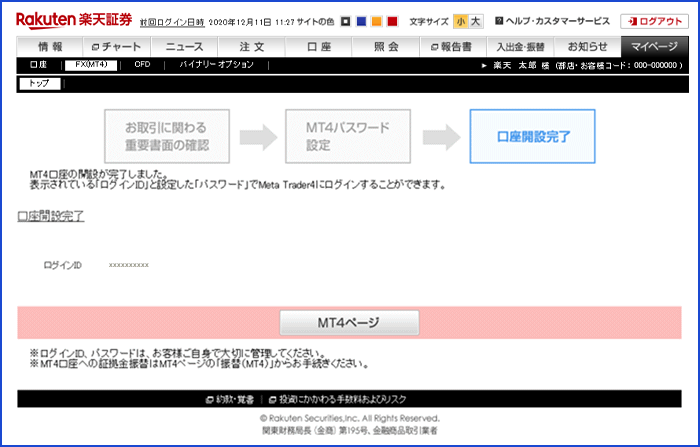Open the 照会 main tab
Image resolution: width=700 pixels, height=447 pixels.
click(386, 46)
